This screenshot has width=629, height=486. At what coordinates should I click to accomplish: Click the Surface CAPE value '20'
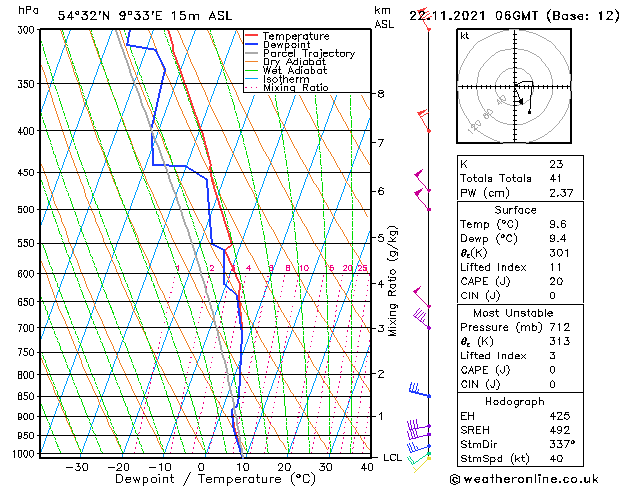pyautogui.click(x=556, y=281)
